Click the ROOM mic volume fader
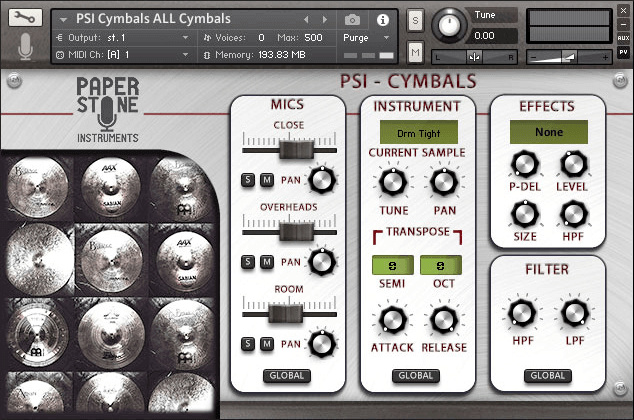Screen dimensions: 634x420 point(286,314)
